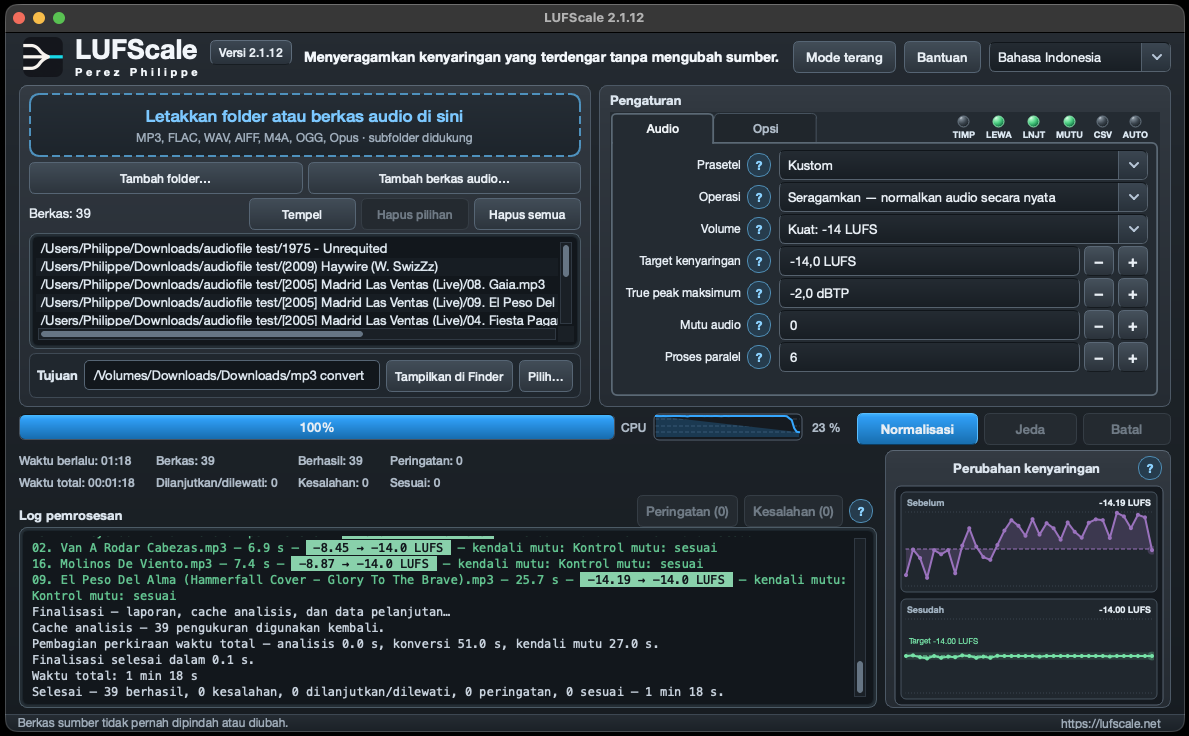Click the Tempel button
Image resolution: width=1189 pixels, height=736 pixels.
click(302, 215)
